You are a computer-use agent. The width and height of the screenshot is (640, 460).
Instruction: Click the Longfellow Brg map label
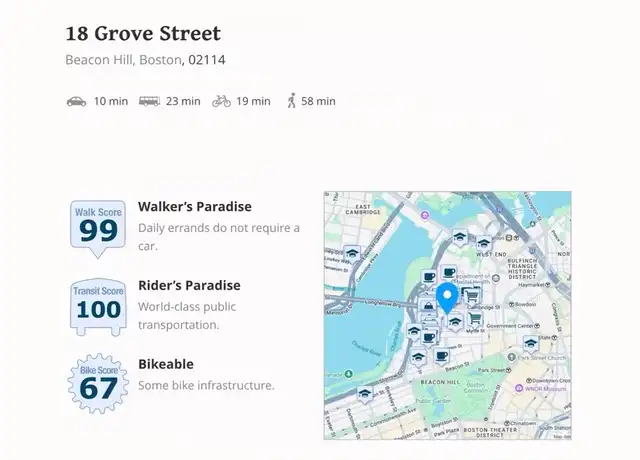(383, 304)
